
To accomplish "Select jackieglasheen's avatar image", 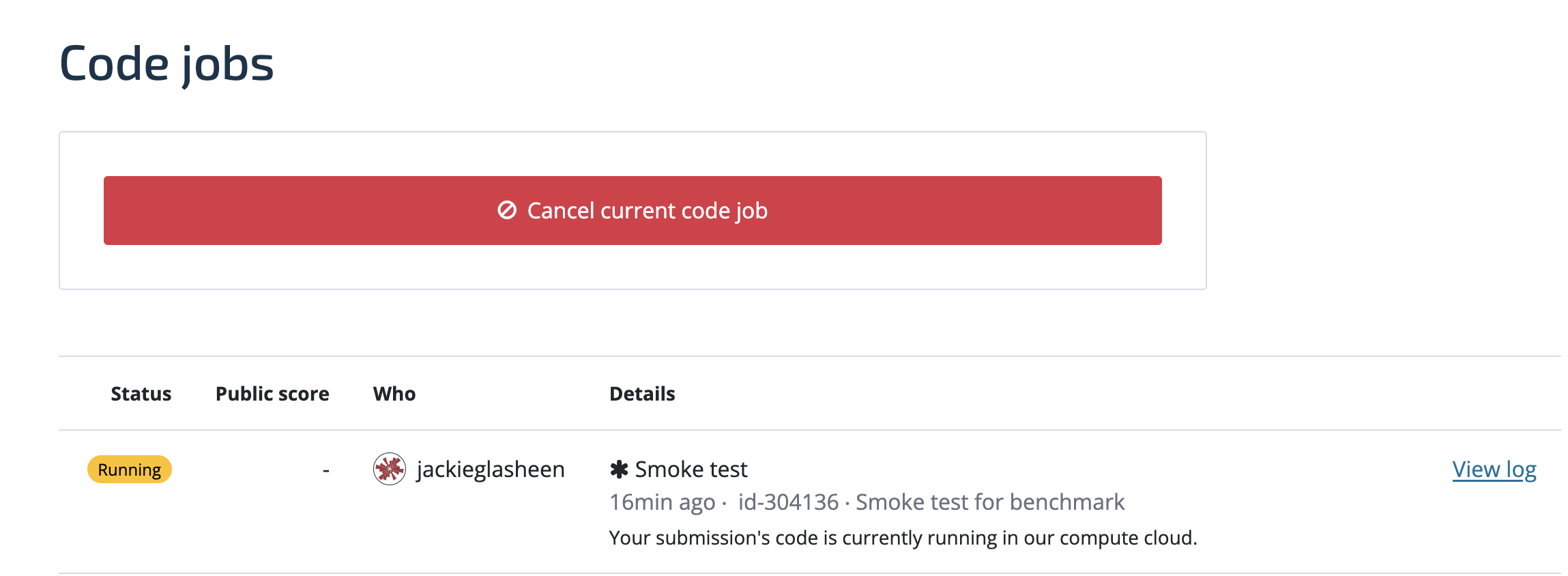I will (390, 470).
